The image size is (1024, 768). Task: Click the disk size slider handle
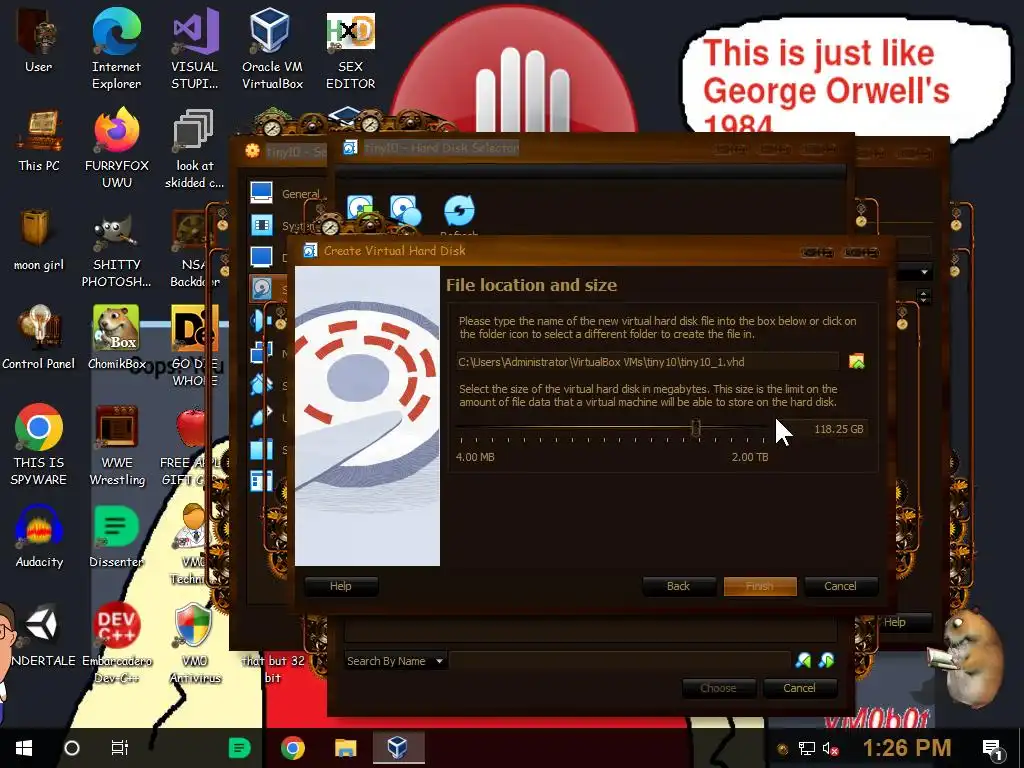[x=696, y=428]
